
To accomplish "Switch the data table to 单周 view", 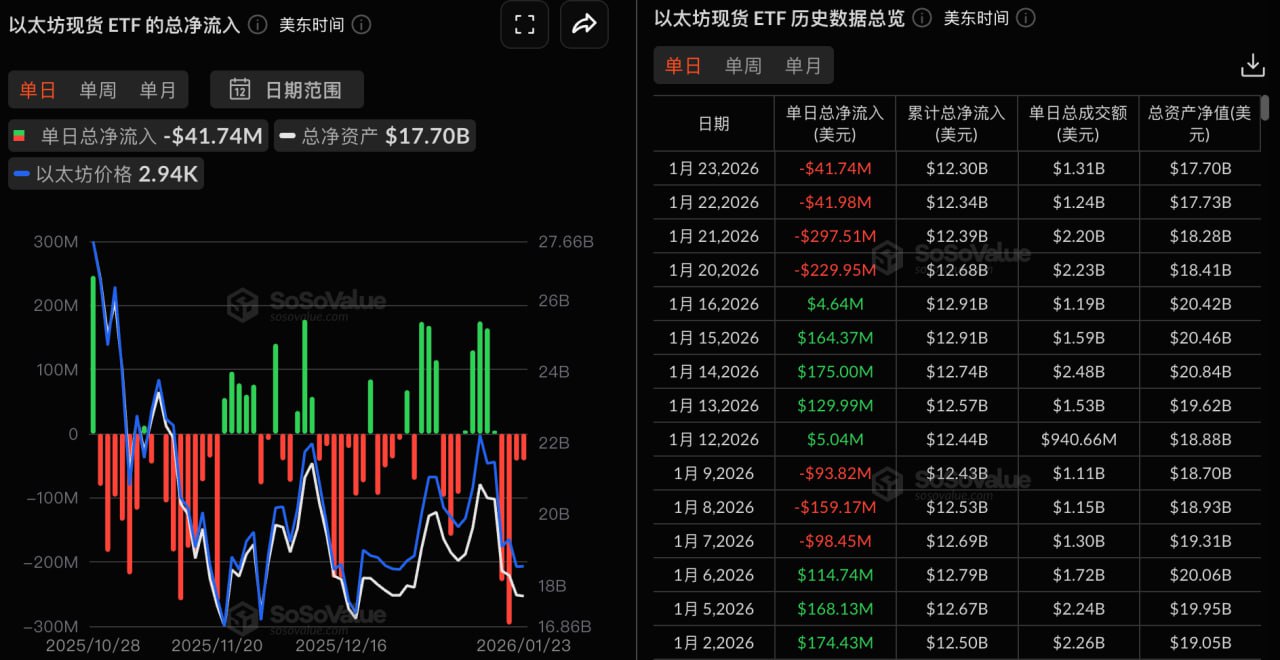I will point(742,65).
